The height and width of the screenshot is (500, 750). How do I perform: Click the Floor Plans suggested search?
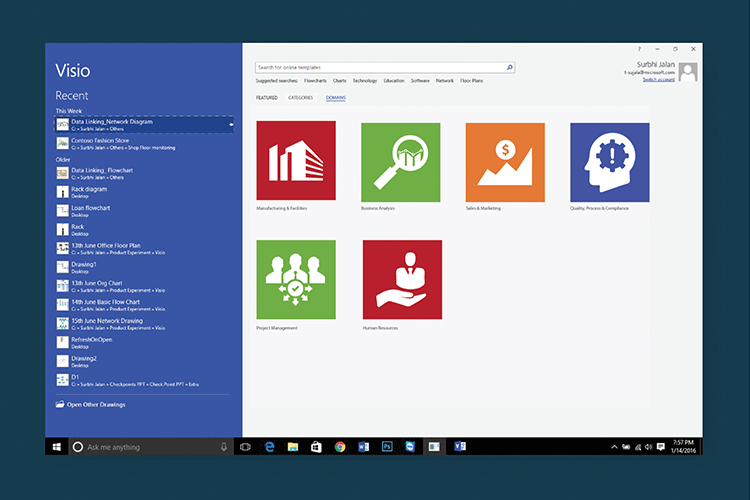(471, 80)
